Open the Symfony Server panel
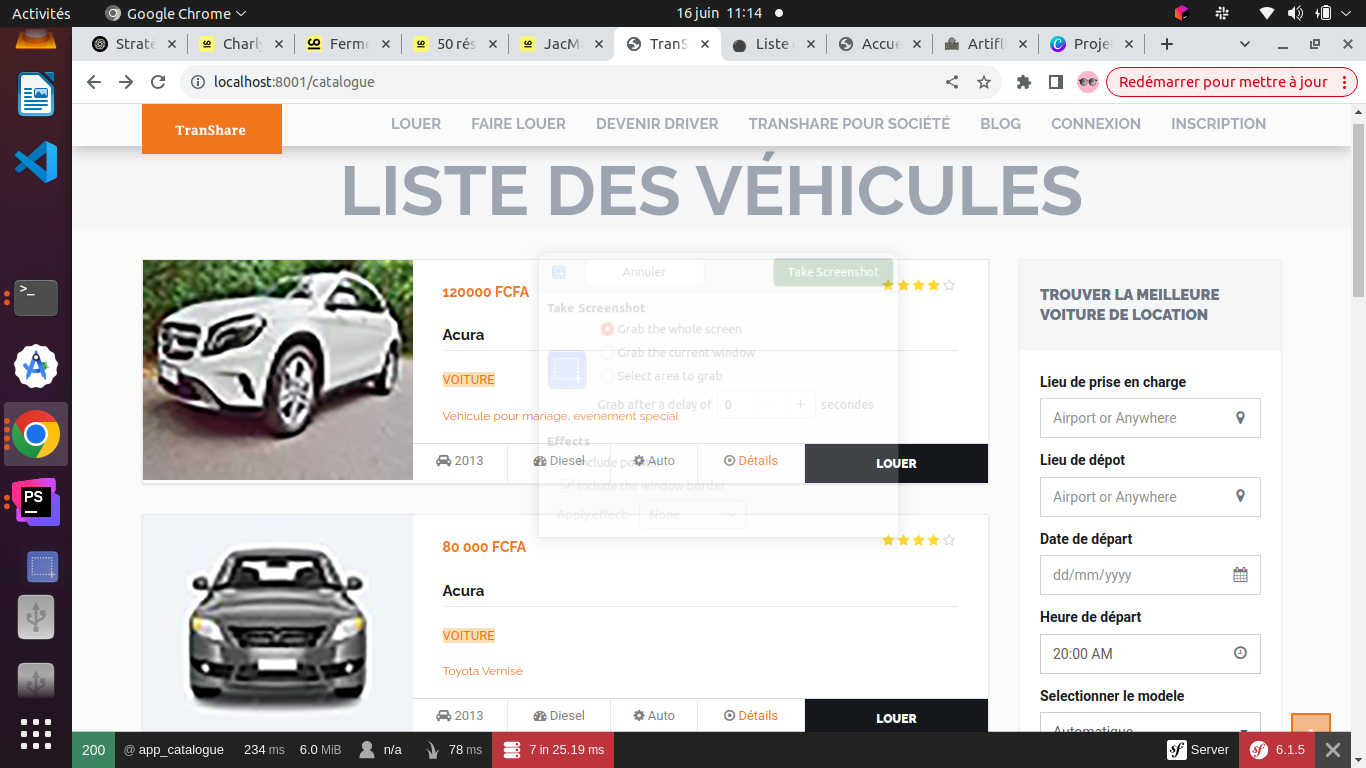 1198,750
